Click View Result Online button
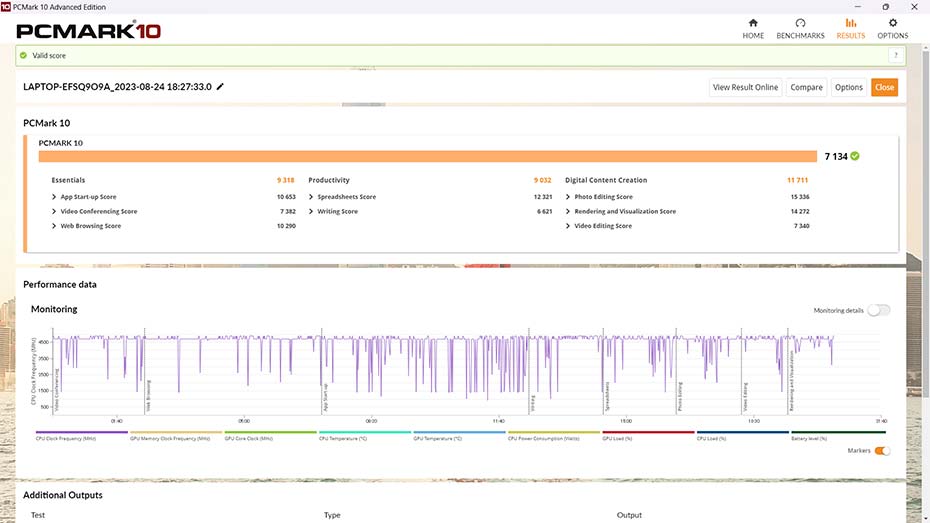 tap(745, 87)
